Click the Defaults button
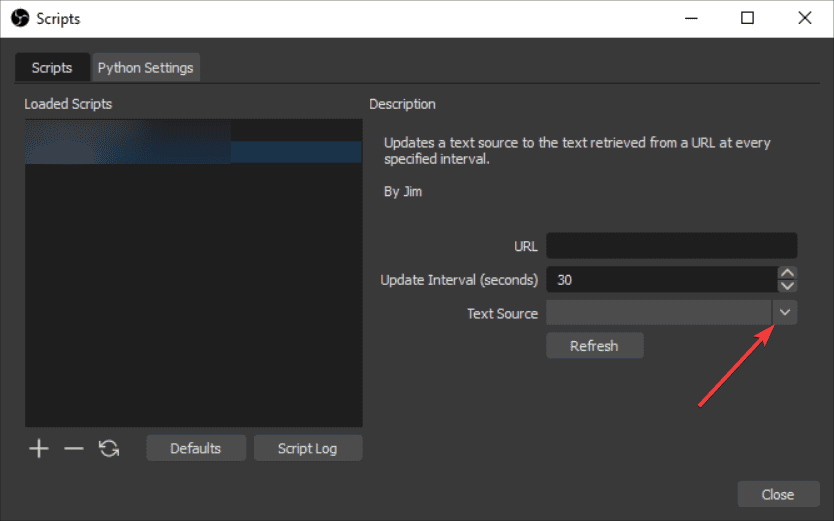 [196, 448]
